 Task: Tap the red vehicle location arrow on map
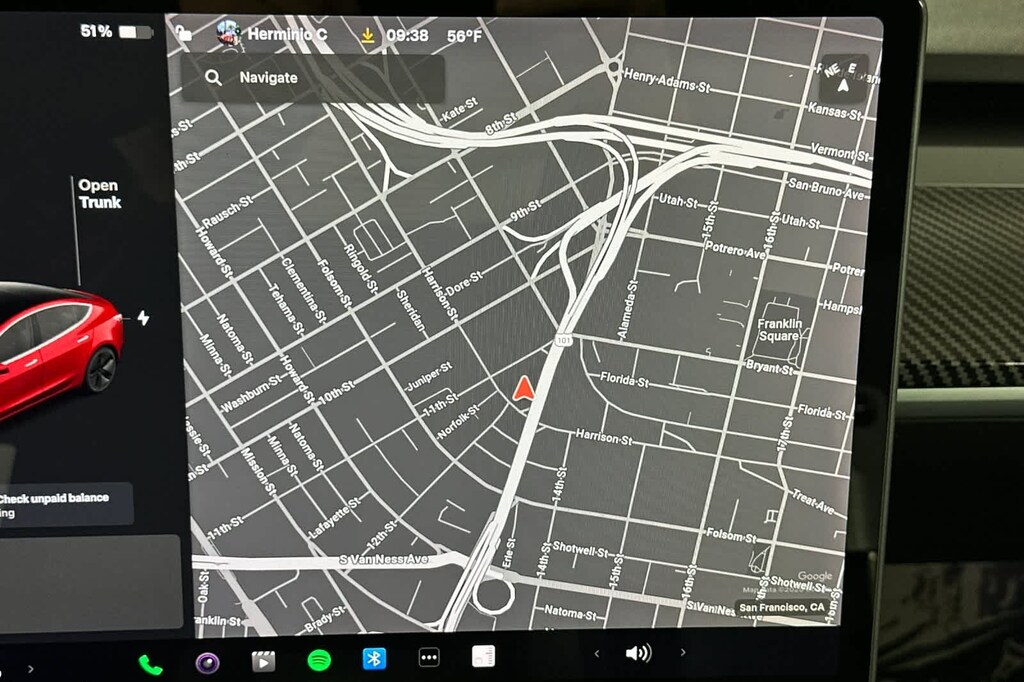tap(523, 389)
